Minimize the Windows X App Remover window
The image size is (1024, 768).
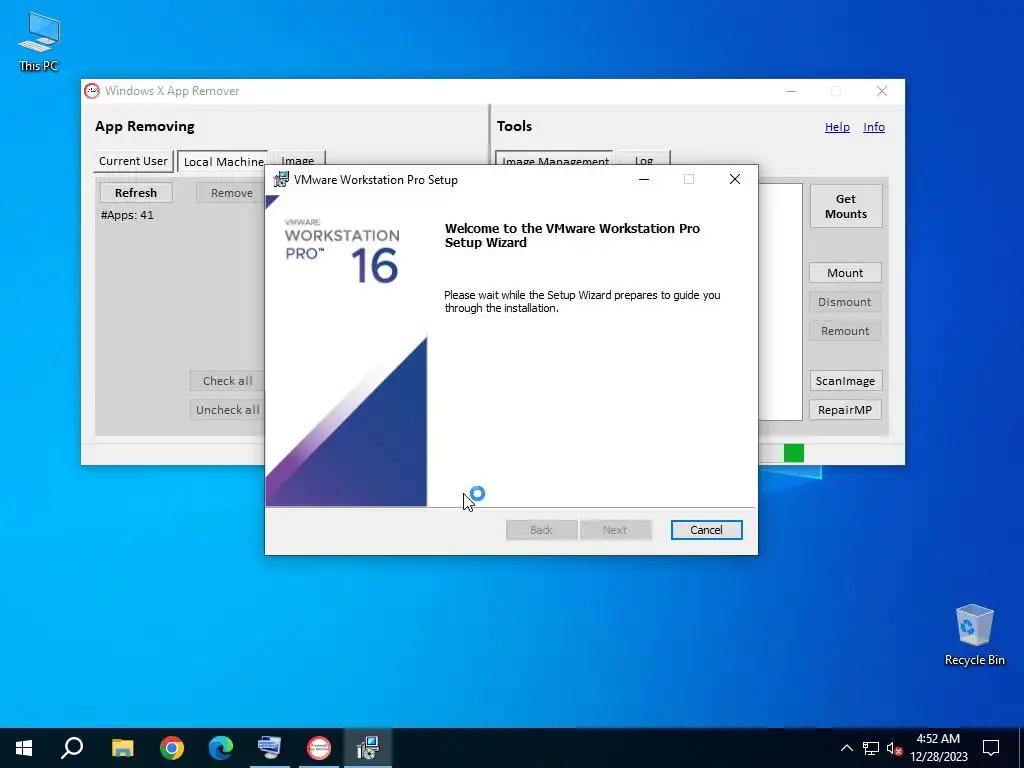pyautogui.click(x=792, y=91)
